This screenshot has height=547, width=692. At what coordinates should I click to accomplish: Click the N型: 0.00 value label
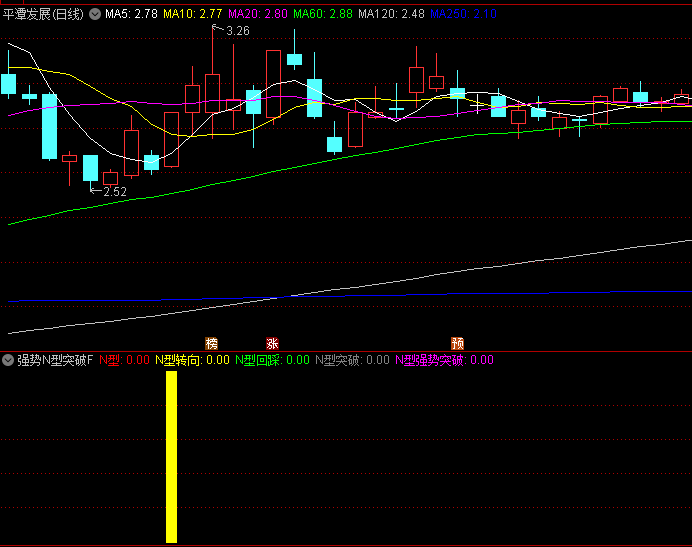[124, 360]
